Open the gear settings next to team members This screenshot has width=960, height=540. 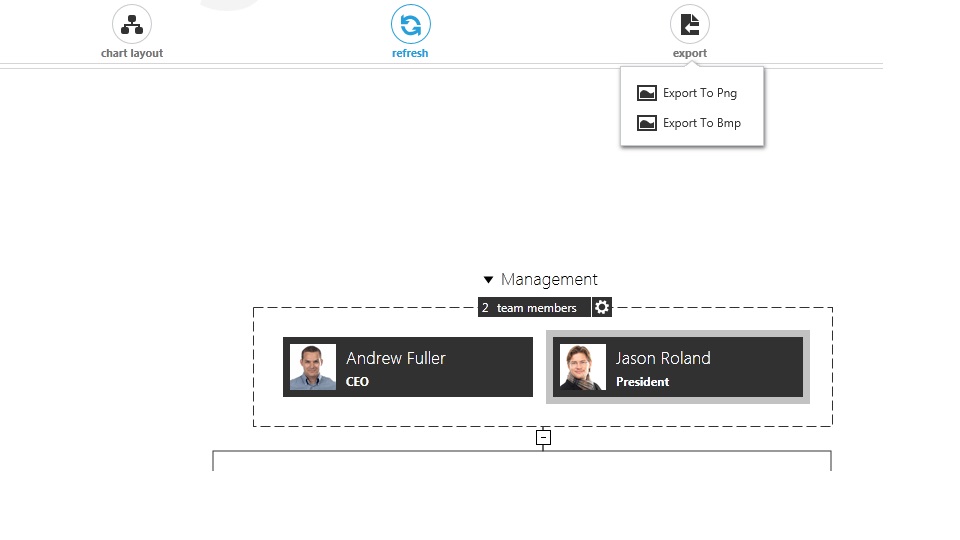[x=602, y=308]
